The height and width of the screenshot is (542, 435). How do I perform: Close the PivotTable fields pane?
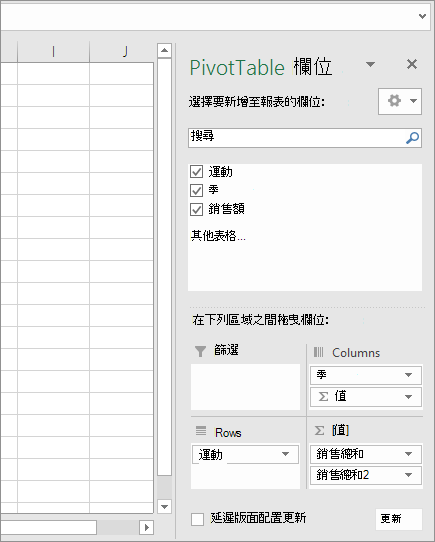[x=412, y=64]
